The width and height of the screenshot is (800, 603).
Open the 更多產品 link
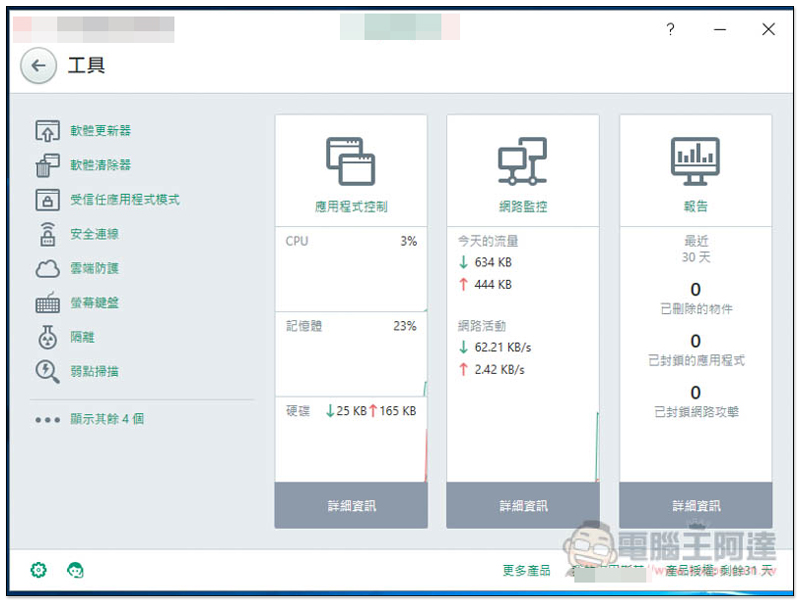tap(527, 570)
